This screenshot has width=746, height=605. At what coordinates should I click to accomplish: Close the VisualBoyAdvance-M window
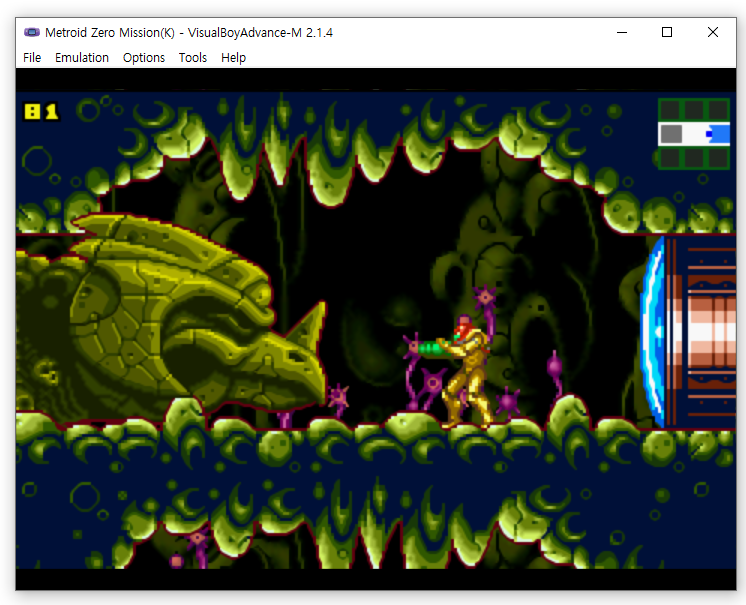coord(713,32)
